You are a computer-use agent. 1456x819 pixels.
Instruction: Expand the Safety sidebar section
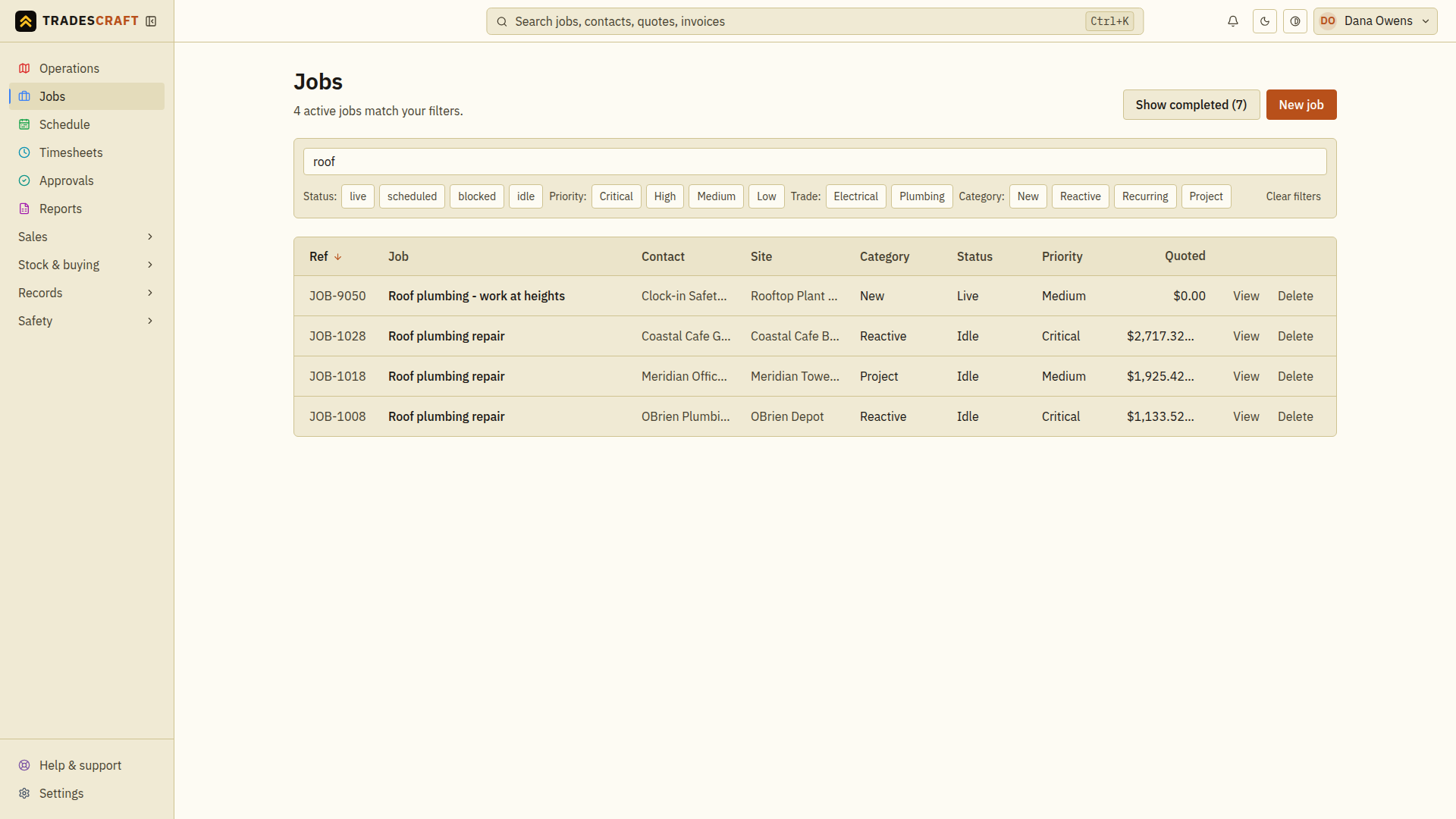click(86, 321)
